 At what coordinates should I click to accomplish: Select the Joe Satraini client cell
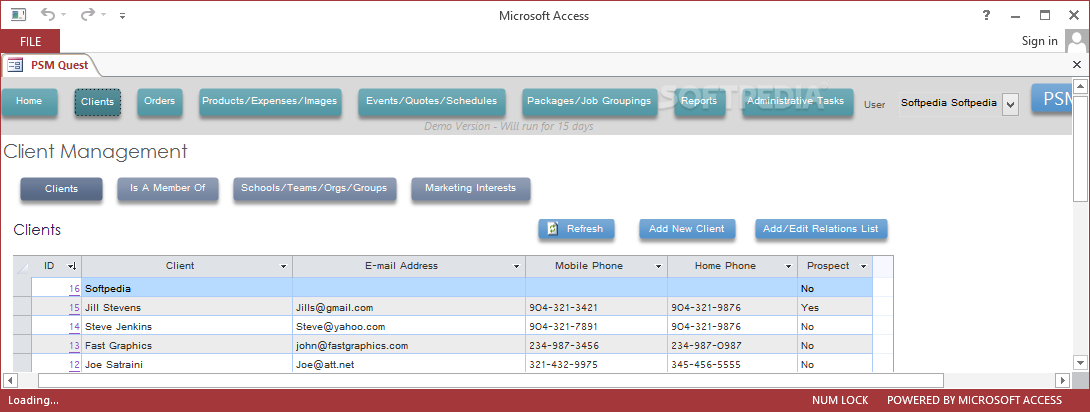[x=187, y=364]
